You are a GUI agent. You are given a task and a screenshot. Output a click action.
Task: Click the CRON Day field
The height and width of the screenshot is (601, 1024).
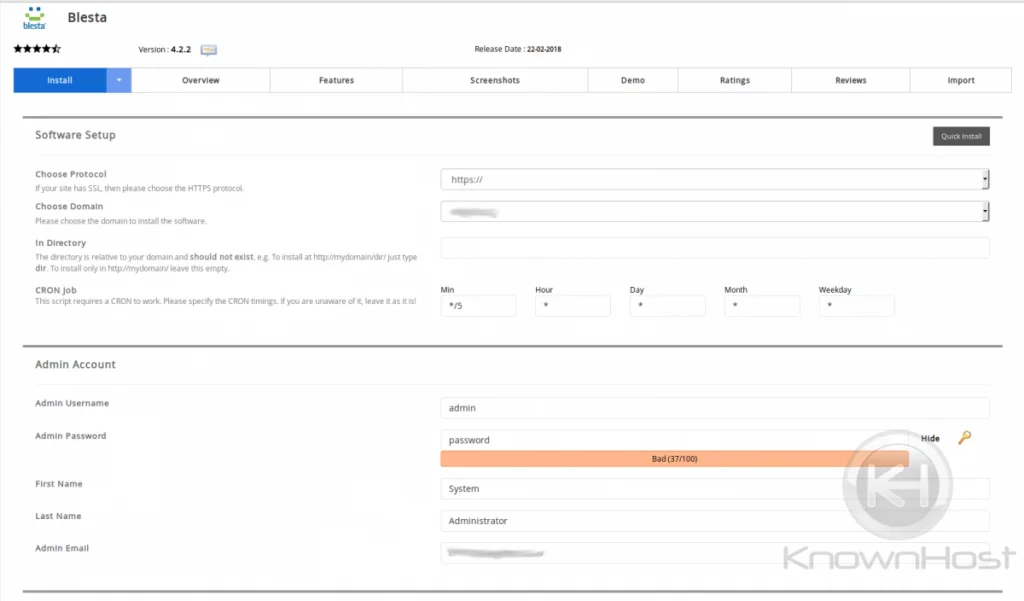coord(667,306)
